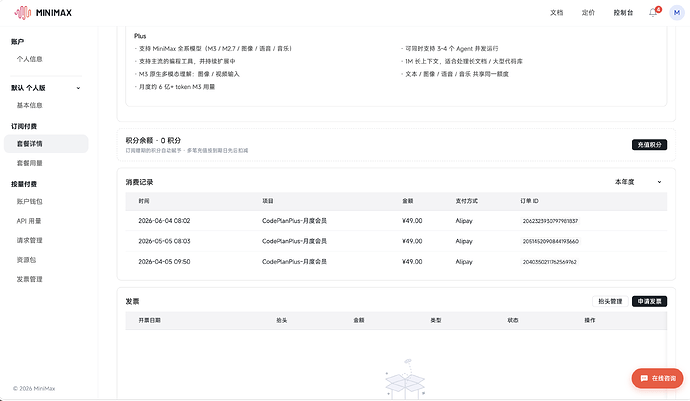Click the order ID in 2026-05-05 row
The height and width of the screenshot is (401, 690).
tap(551, 241)
